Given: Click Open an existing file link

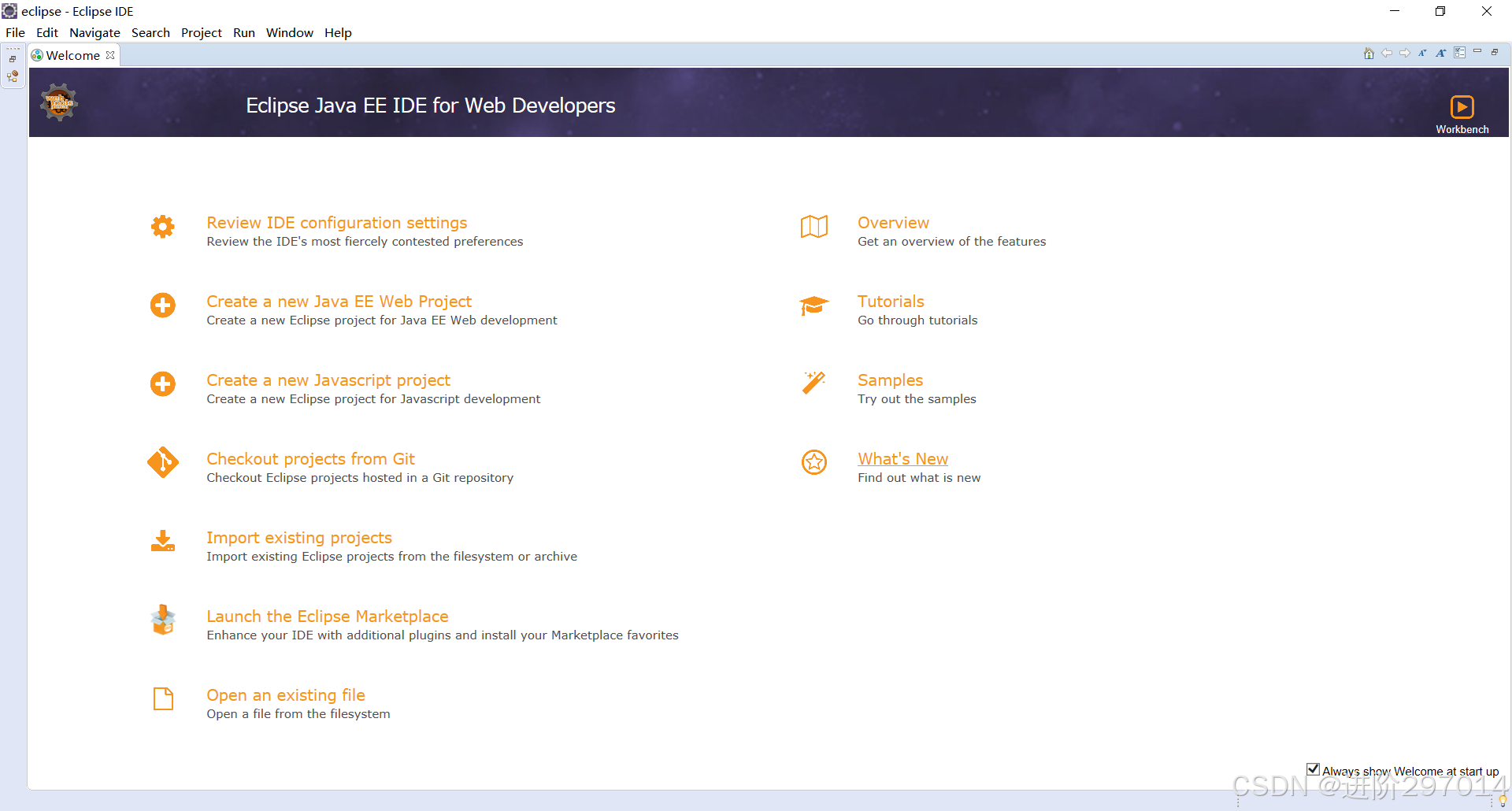Looking at the screenshot, I should coord(286,695).
